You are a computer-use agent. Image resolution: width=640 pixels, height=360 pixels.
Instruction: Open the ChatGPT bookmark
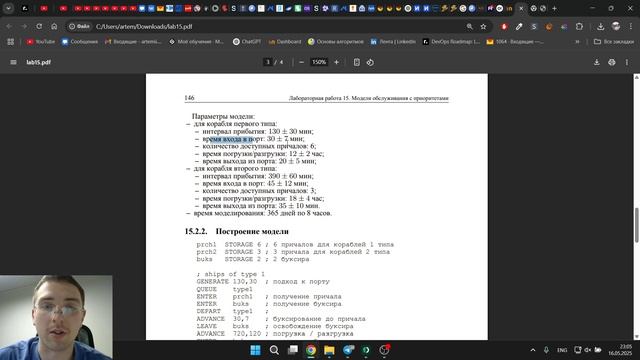coord(247,42)
